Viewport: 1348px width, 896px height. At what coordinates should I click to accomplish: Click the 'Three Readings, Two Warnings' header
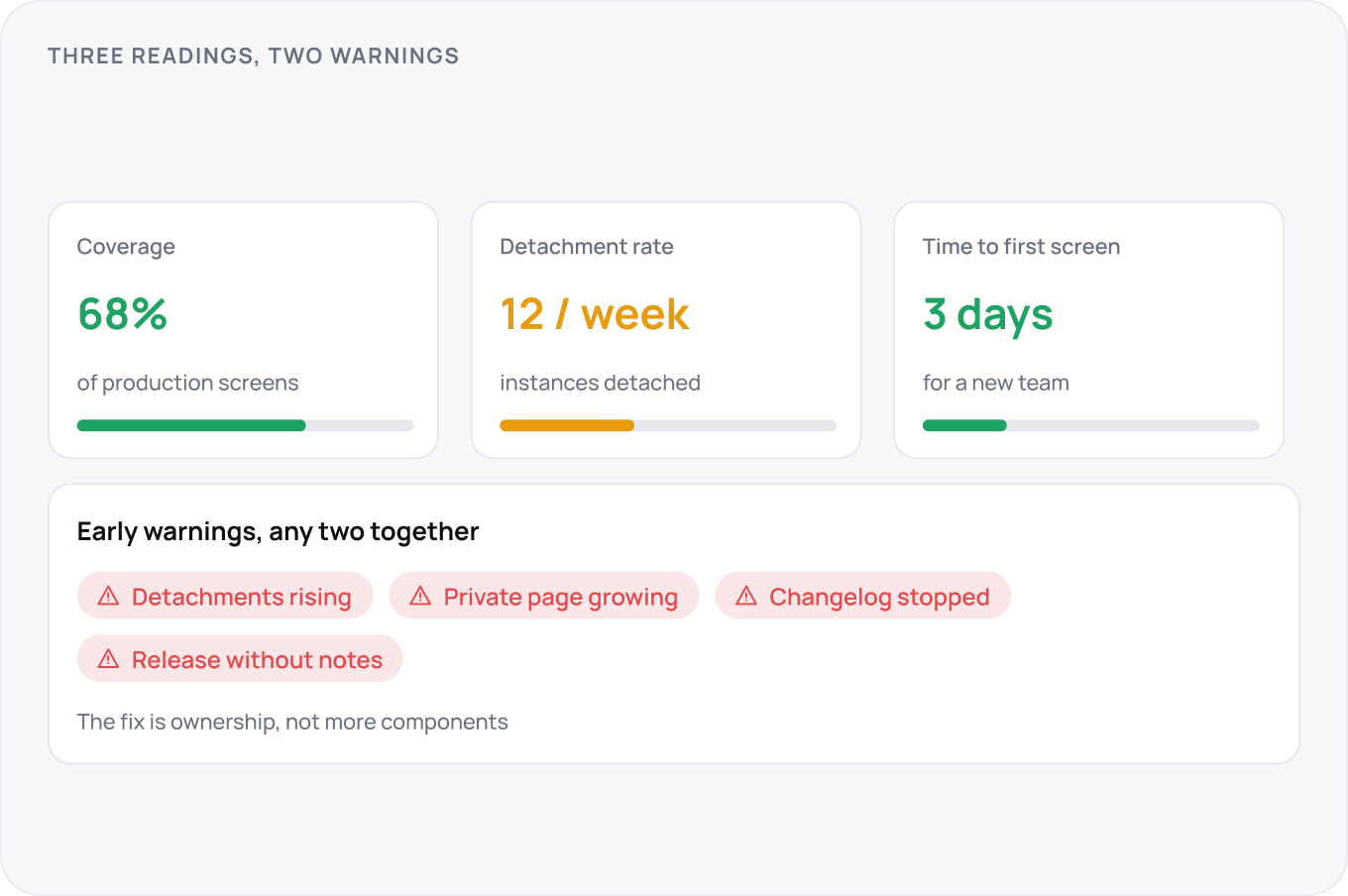[x=254, y=56]
